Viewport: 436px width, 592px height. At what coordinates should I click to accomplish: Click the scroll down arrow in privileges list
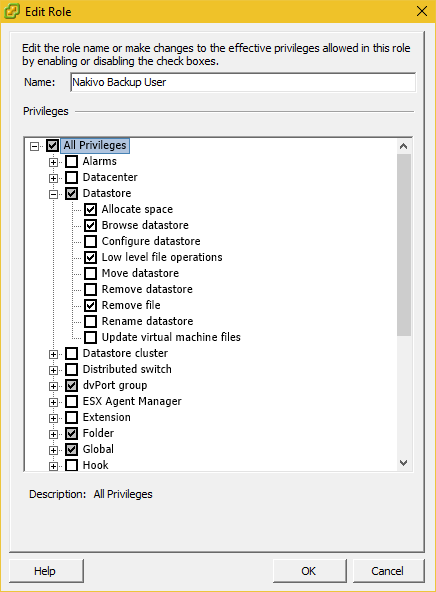pos(404,463)
